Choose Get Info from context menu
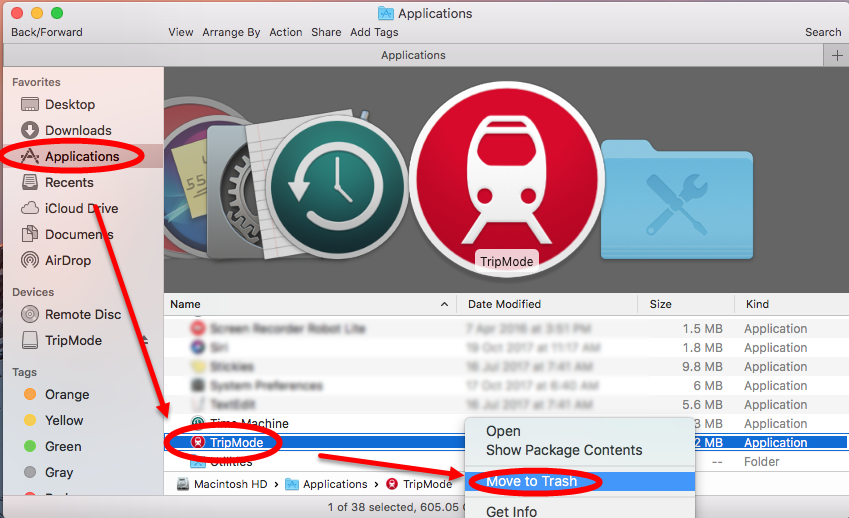 [x=511, y=512]
